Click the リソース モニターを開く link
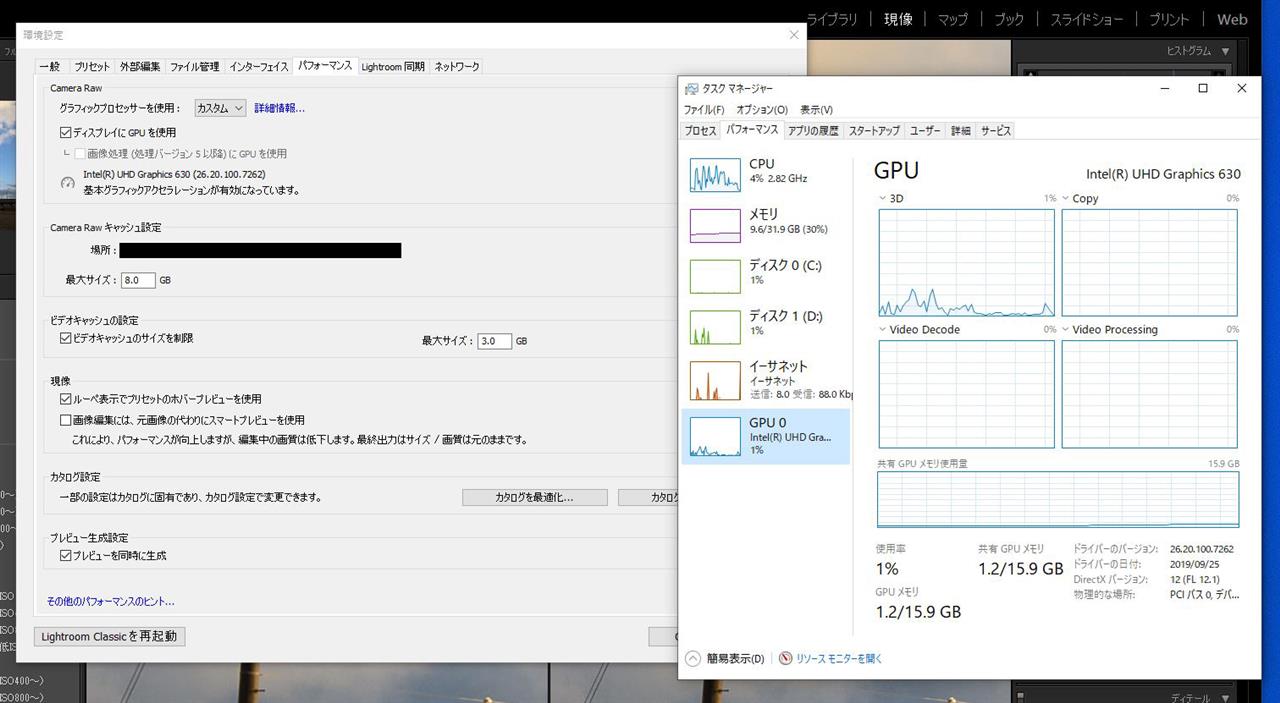 839,658
